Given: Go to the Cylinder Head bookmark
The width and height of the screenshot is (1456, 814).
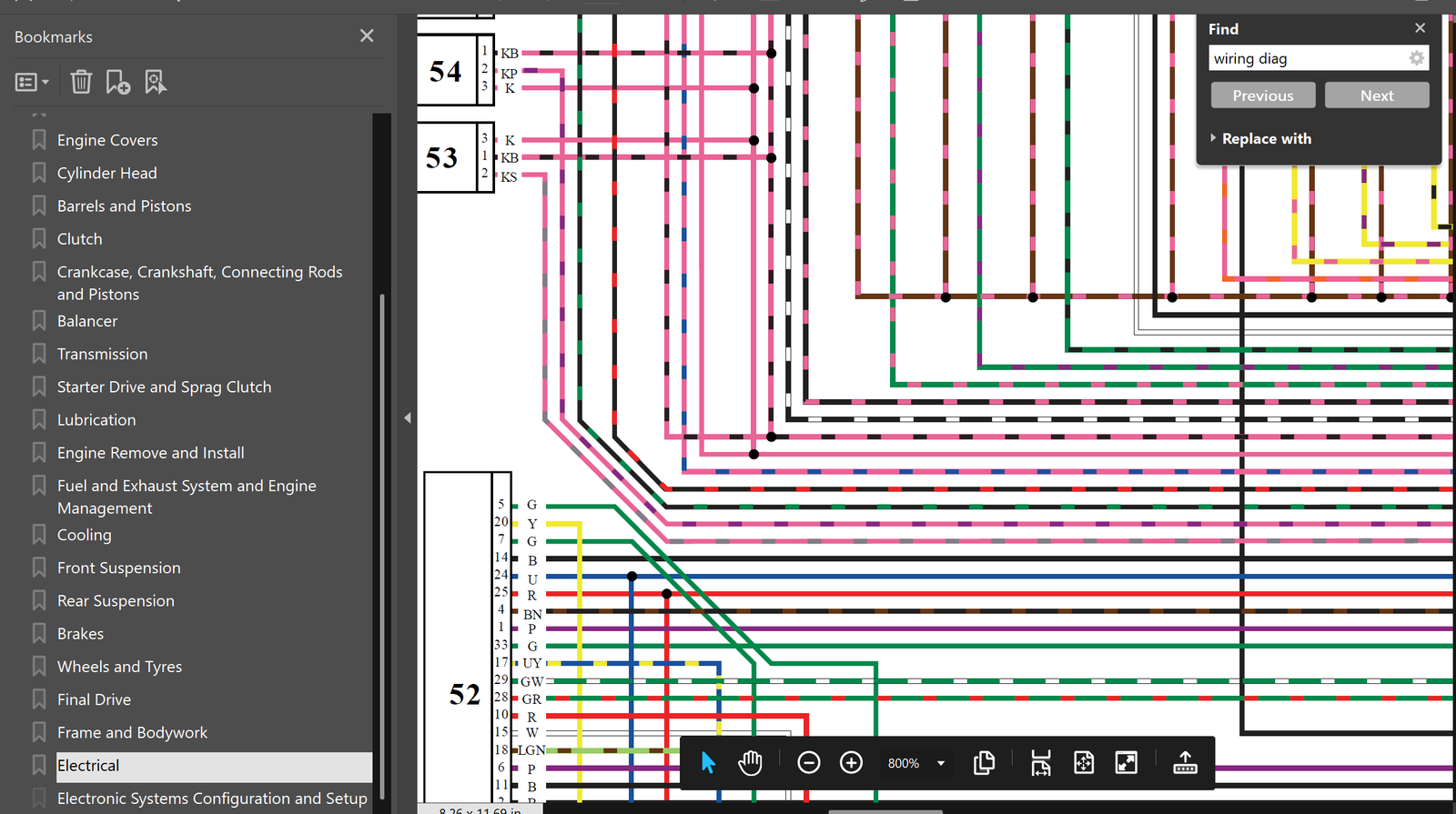Looking at the screenshot, I should tap(106, 173).
